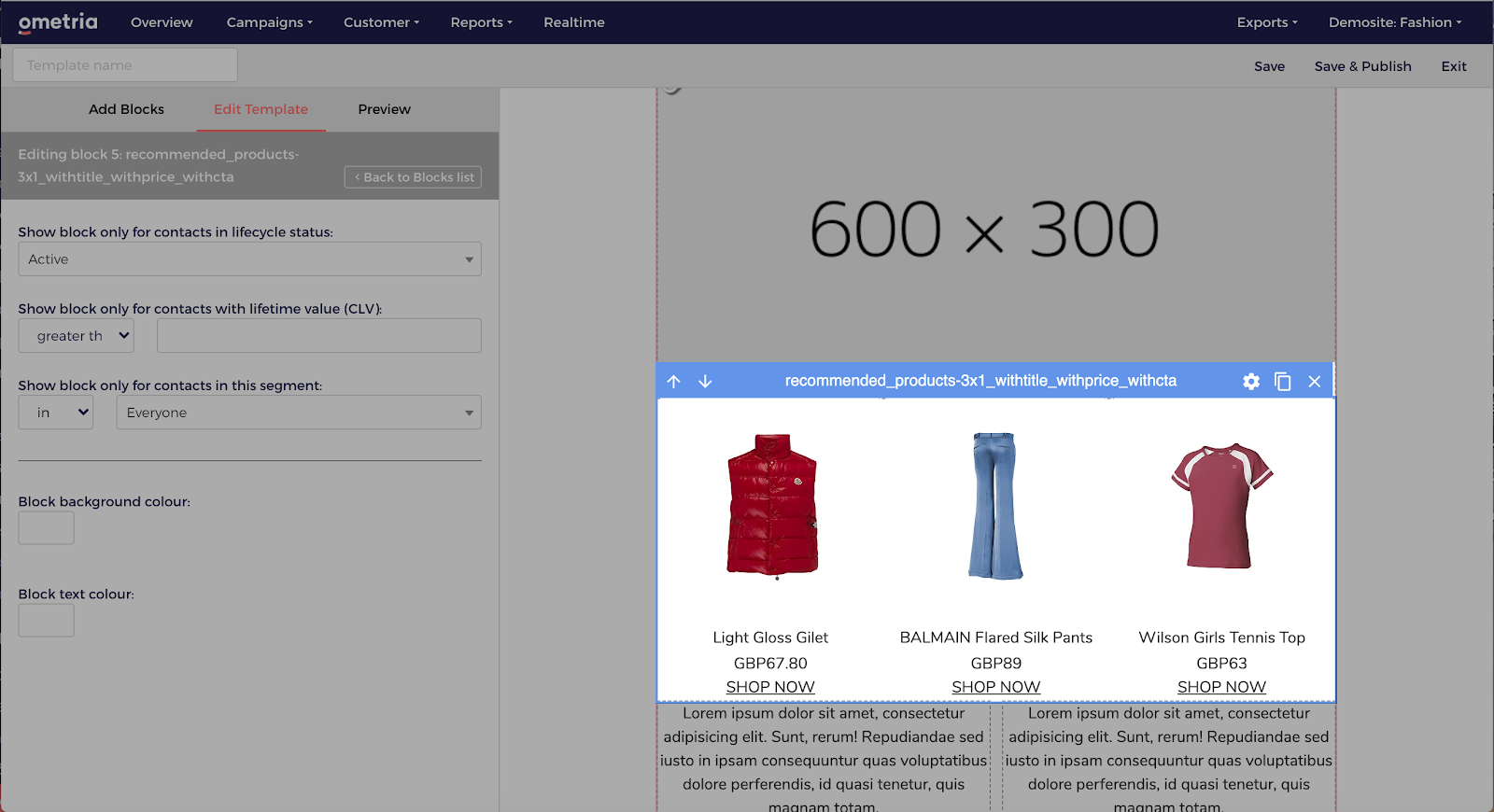Click Back to Blocks list button
The height and width of the screenshot is (812, 1494).
[x=413, y=177]
